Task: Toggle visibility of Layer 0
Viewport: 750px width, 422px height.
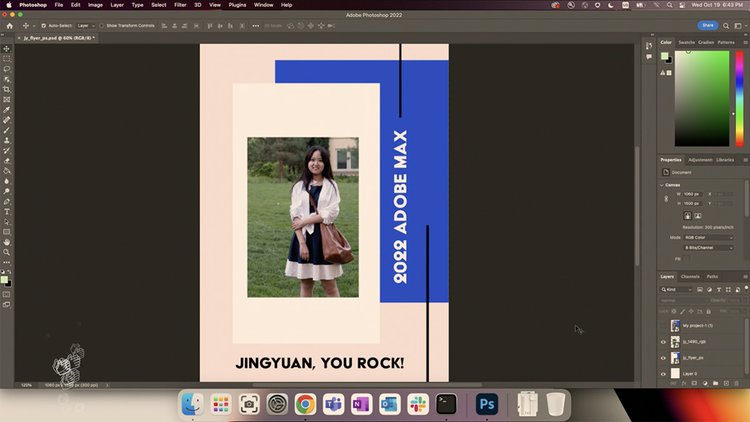Action: 663,373
